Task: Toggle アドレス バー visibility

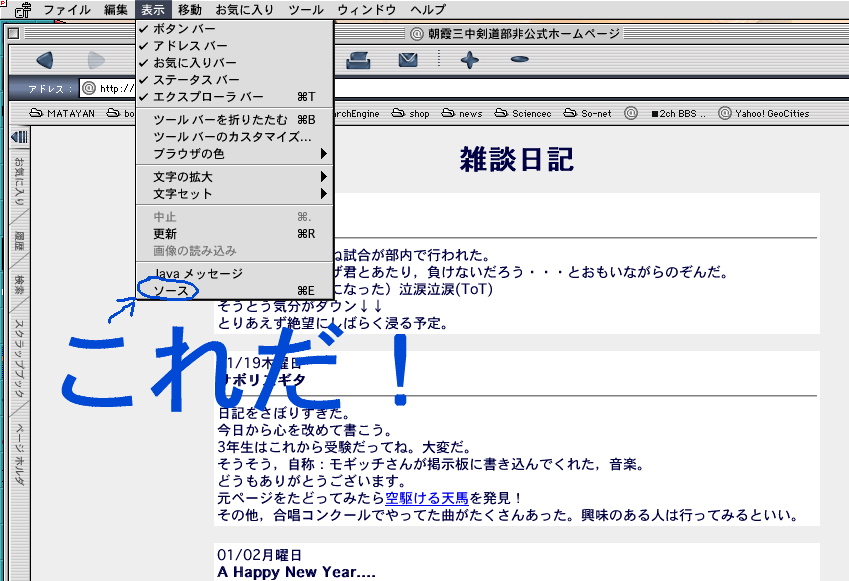Action: pos(190,46)
